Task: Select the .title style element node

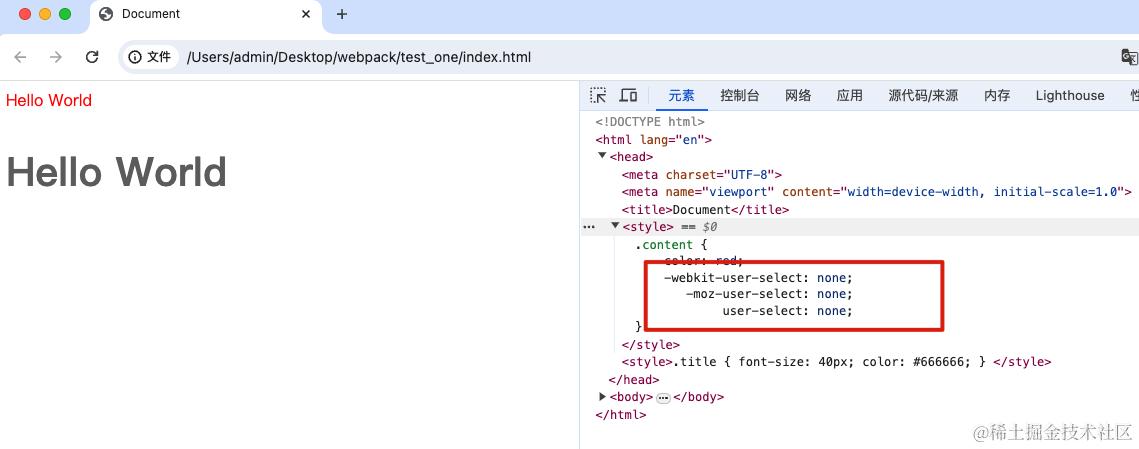Action: [x=836, y=362]
